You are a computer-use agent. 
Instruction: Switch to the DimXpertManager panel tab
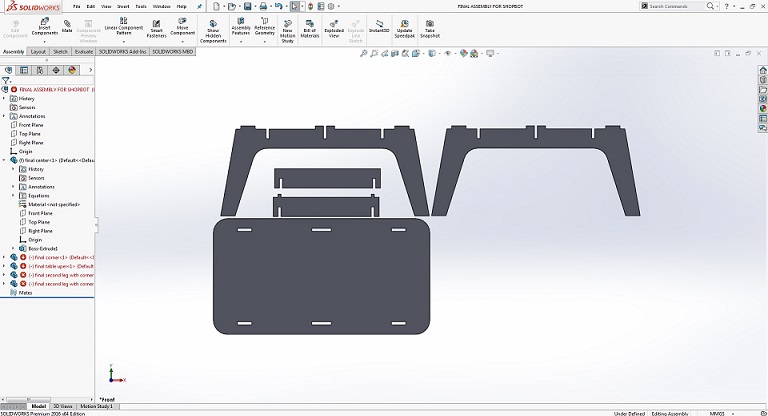(56, 70)
